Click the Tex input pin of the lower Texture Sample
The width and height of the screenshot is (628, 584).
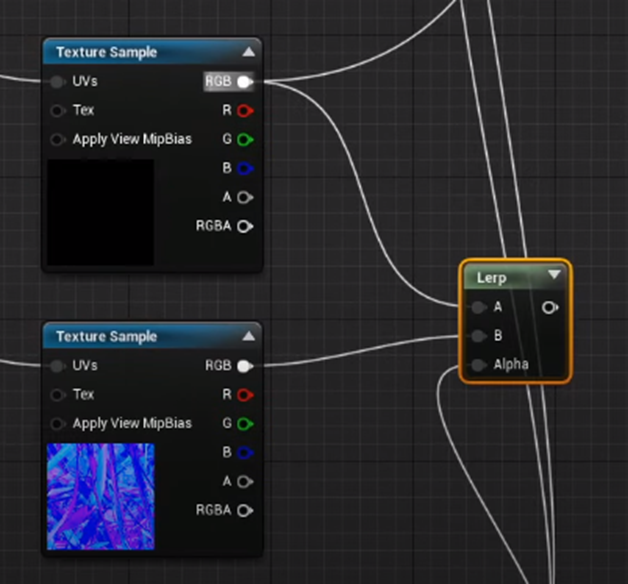point(57,395)
